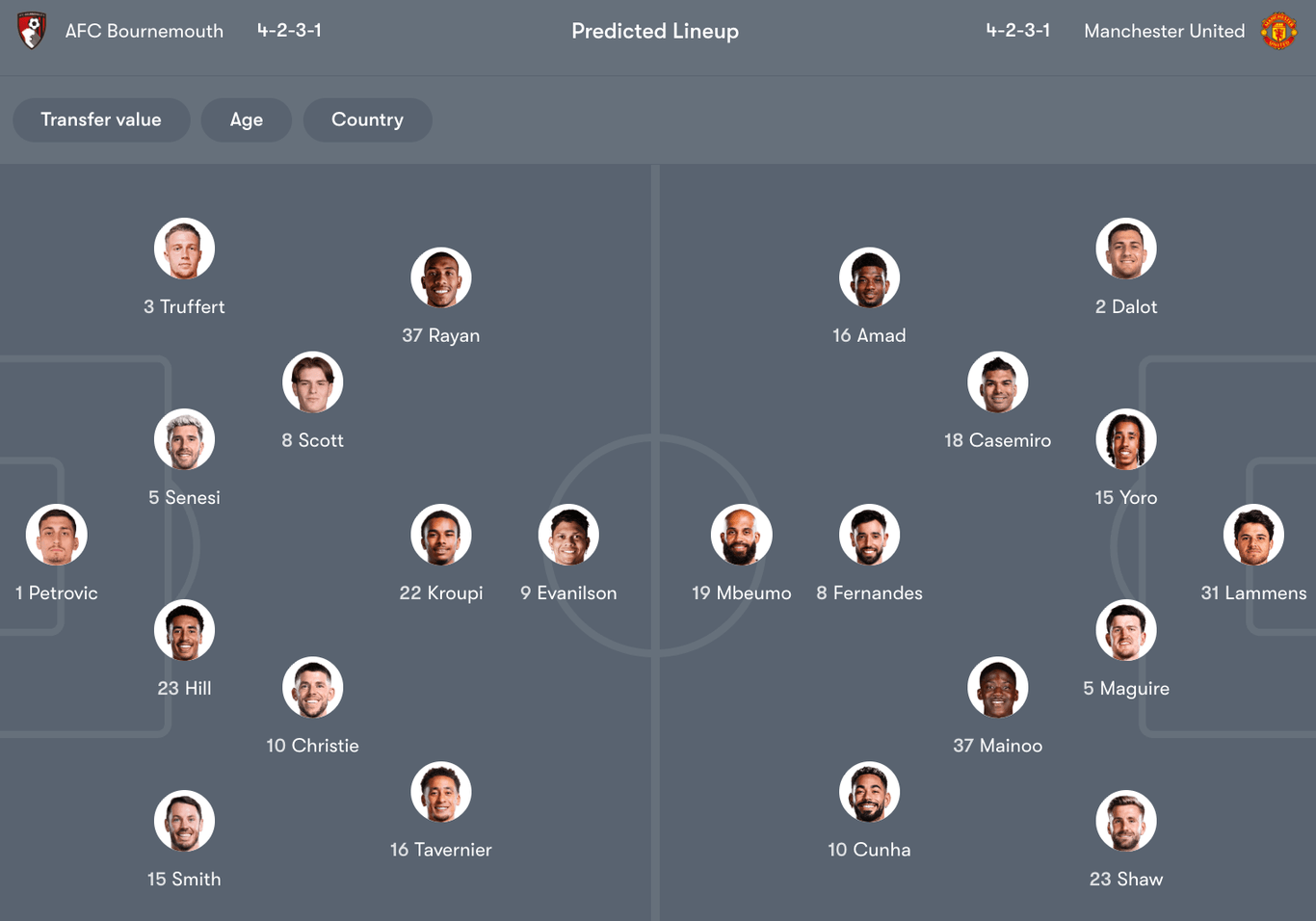The height and width of the screenshot is (921, 1316).
Task: Select Evanilson's player photo
Action: pos(568,535)
